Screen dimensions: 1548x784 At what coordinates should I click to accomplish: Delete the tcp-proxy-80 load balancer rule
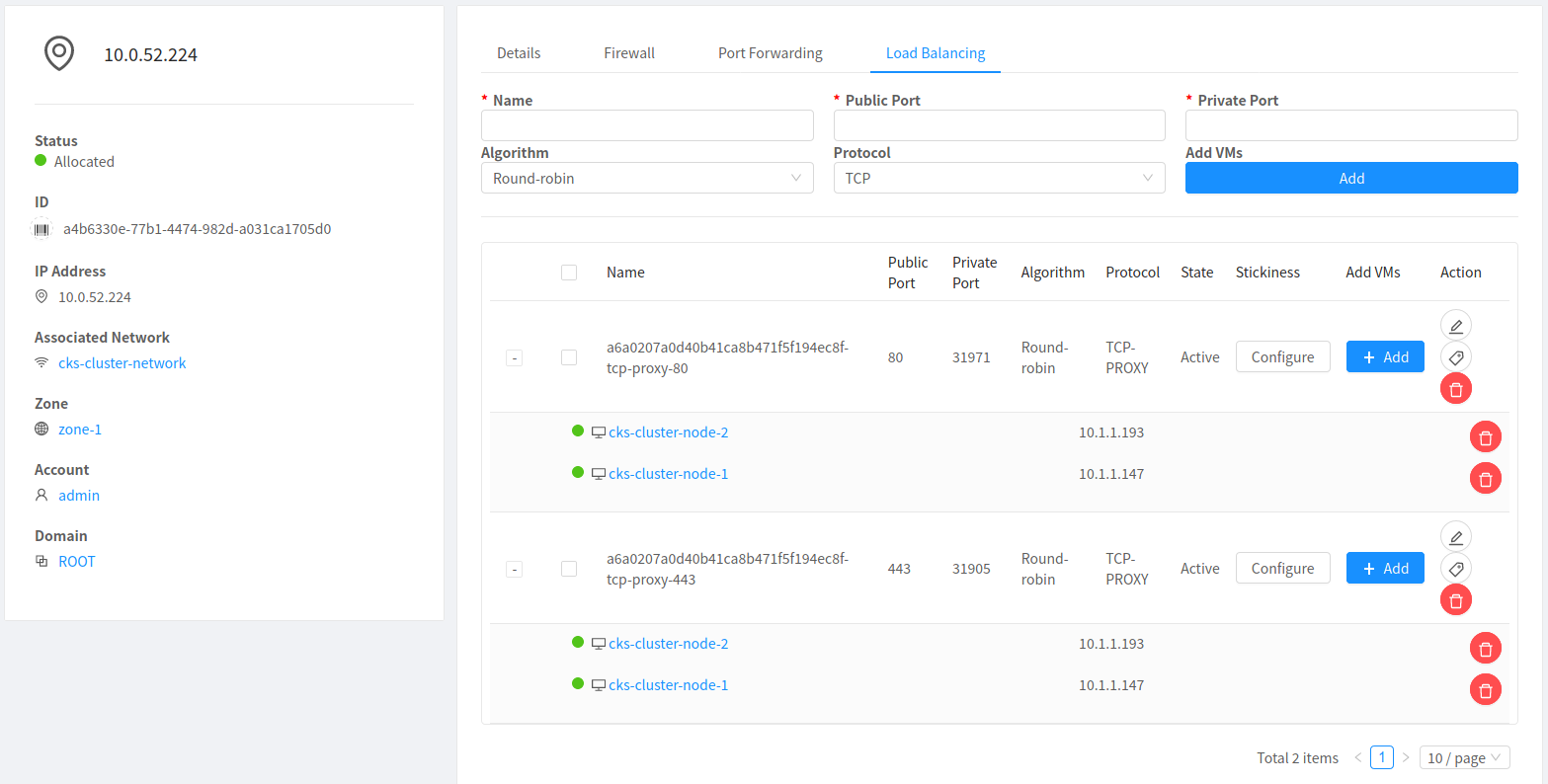point(1455,388)
